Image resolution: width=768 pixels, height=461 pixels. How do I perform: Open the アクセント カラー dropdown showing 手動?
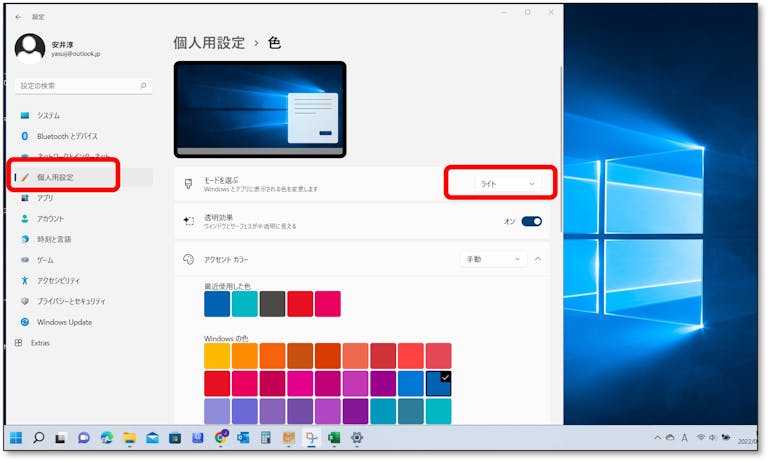[493, 259]
